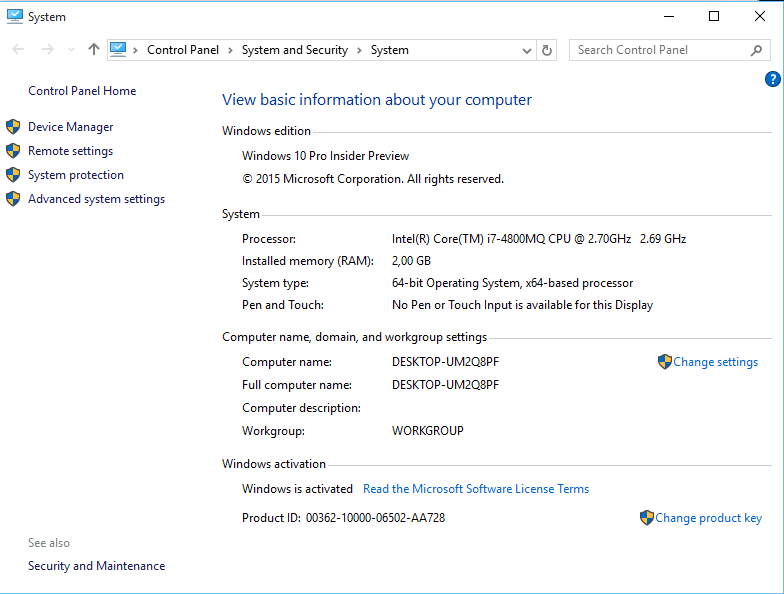The height and width of the screenshot is (594, 784).
Task: Click Change settings link
Action: click(x=716, y=362)
